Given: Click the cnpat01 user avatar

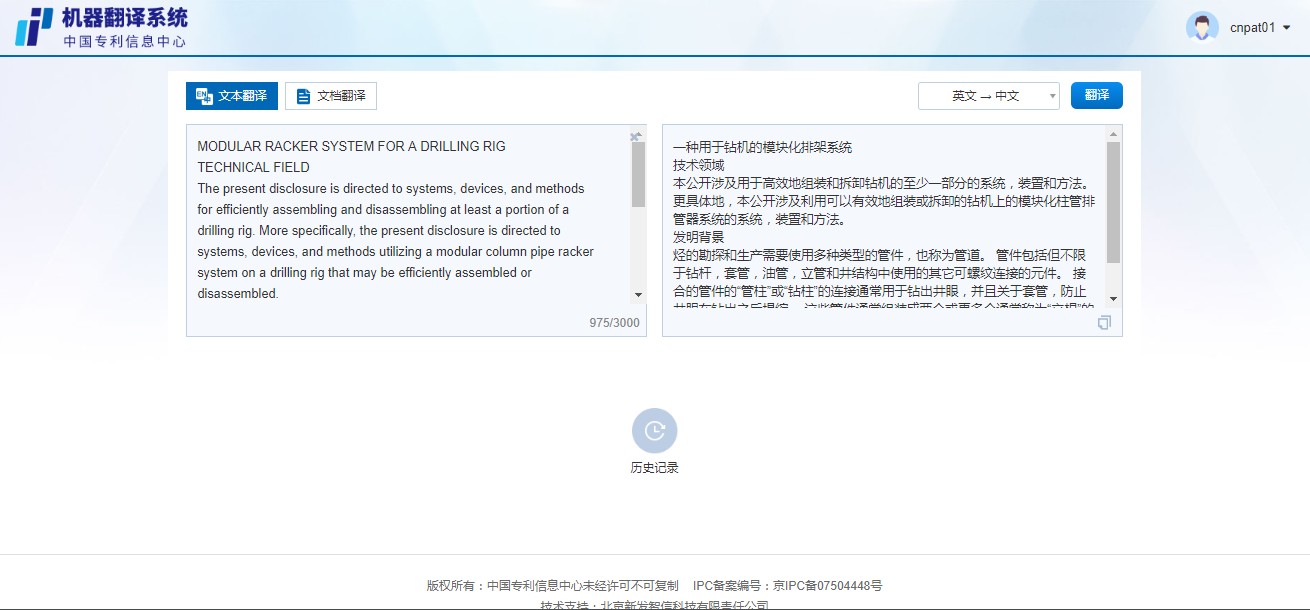Looking at the screenshot, I should click(1201, 27).
